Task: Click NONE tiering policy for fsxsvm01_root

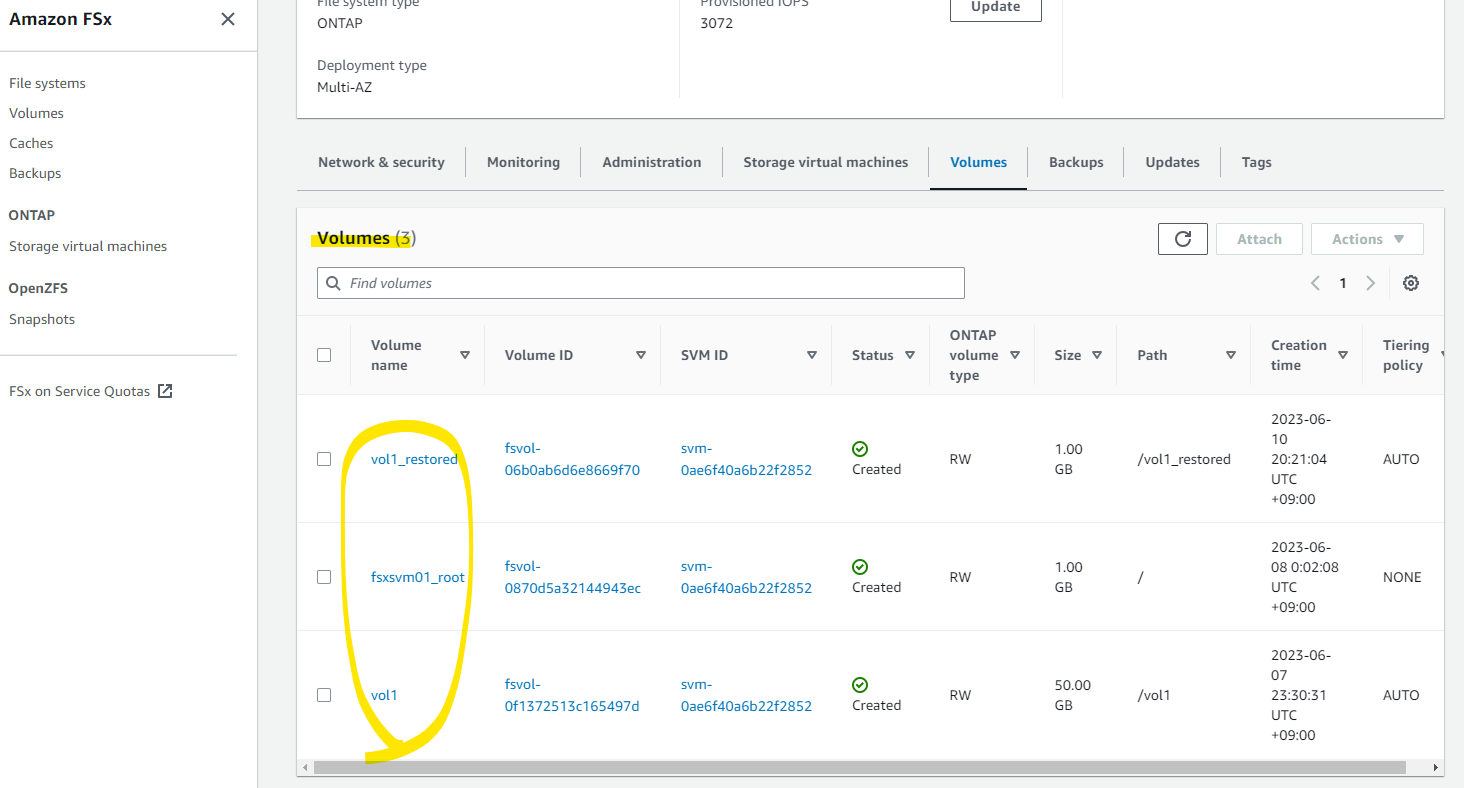Action: tap(1402, 577)
